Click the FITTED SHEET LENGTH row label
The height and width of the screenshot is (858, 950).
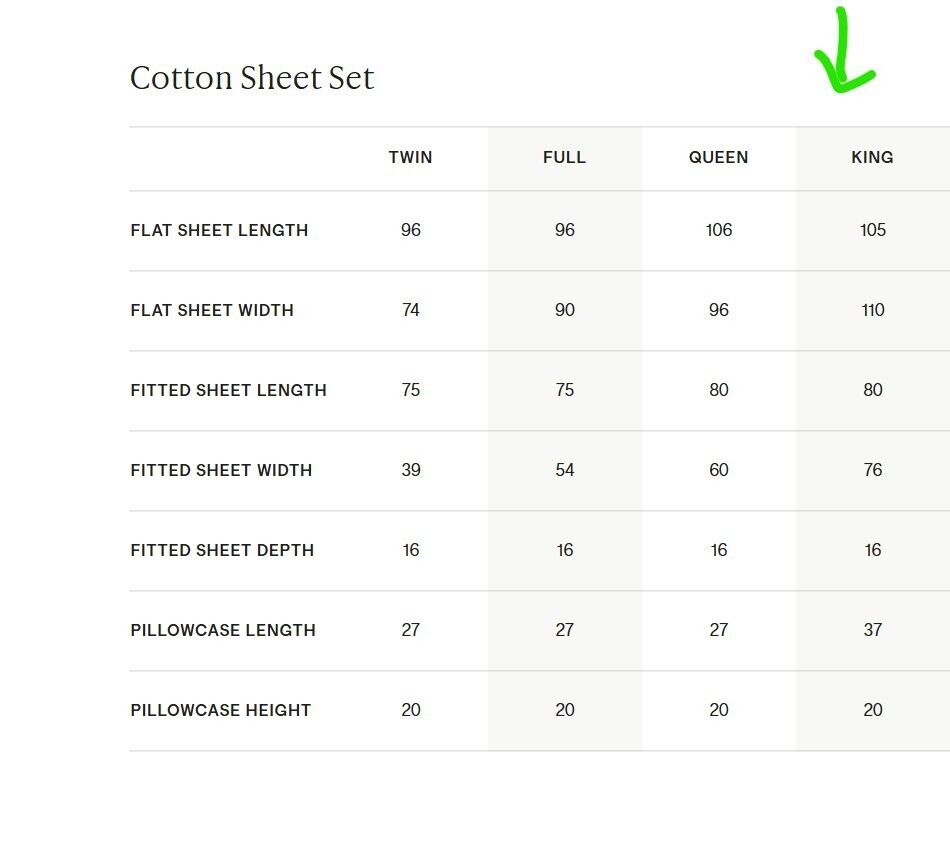[228, 390]
